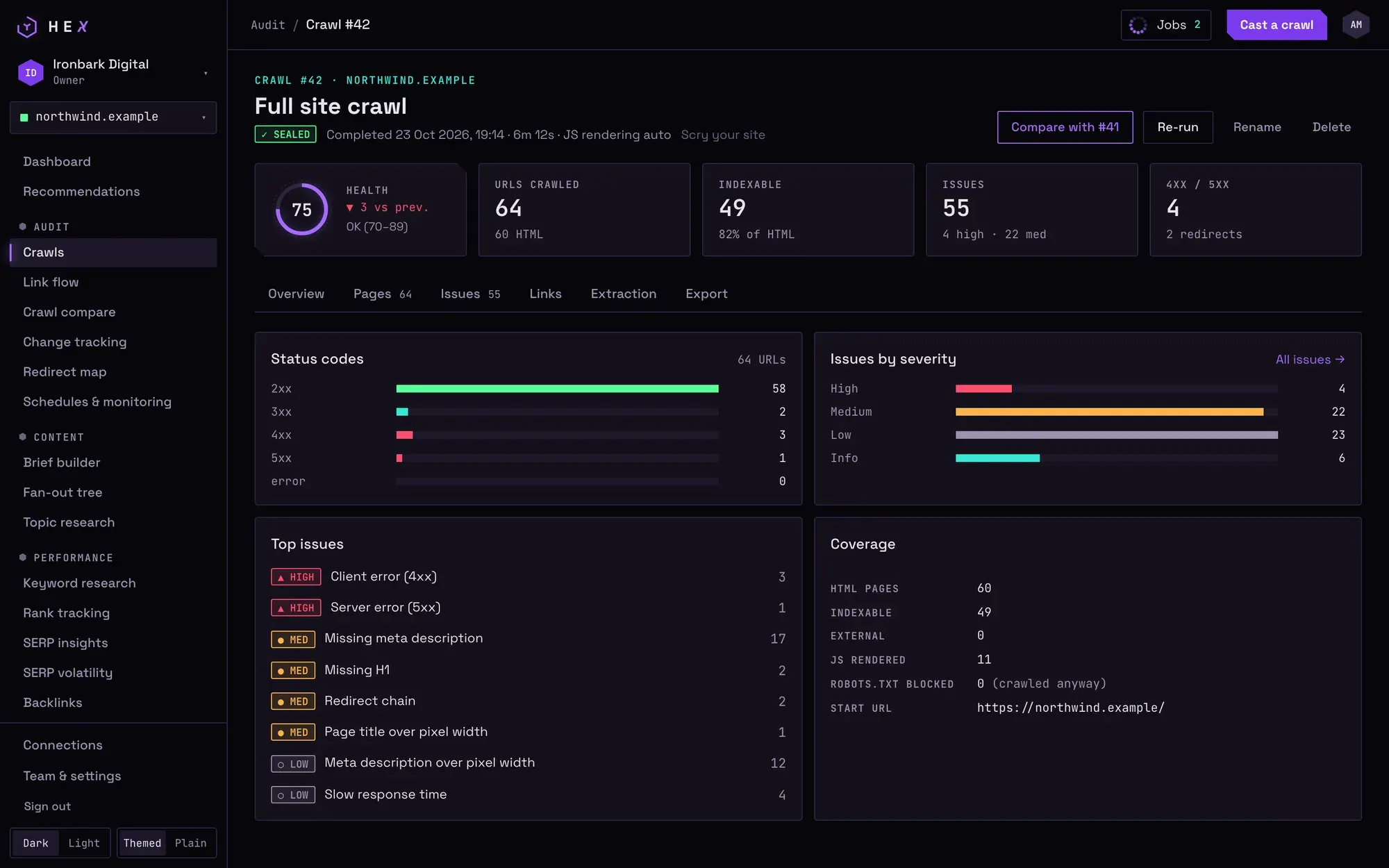Open the Issues 55 tab
The image size is (1389, 868).
(x=470, y=294)
